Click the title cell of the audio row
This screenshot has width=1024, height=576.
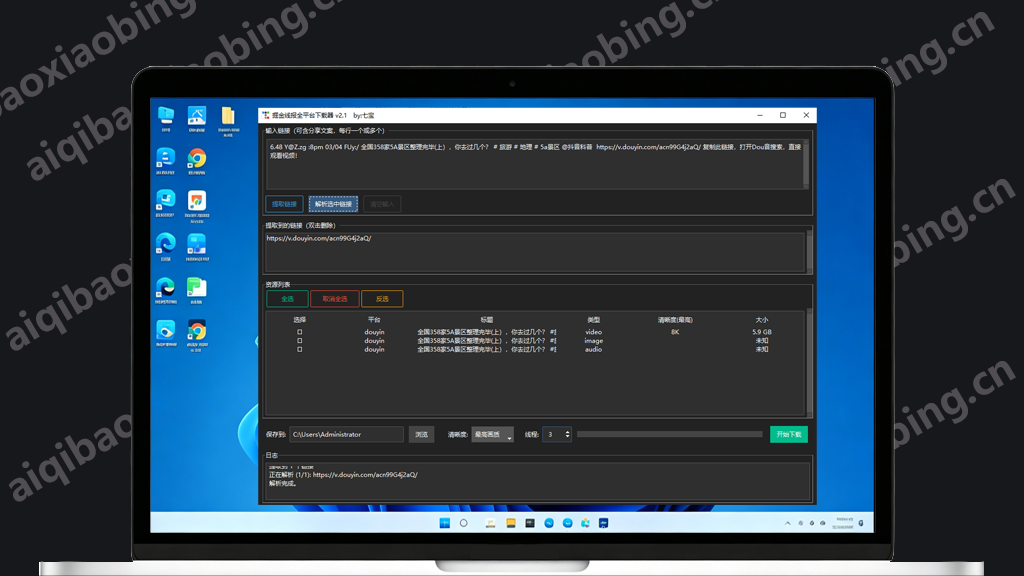pos(487,349)
